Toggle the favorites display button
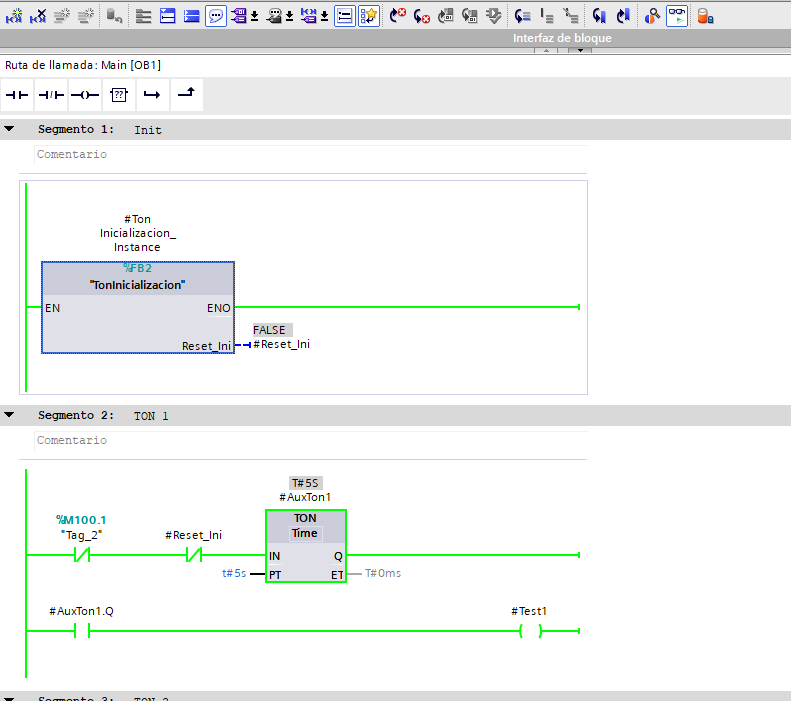This screenshot has width=791, height=701. point(369,16)
